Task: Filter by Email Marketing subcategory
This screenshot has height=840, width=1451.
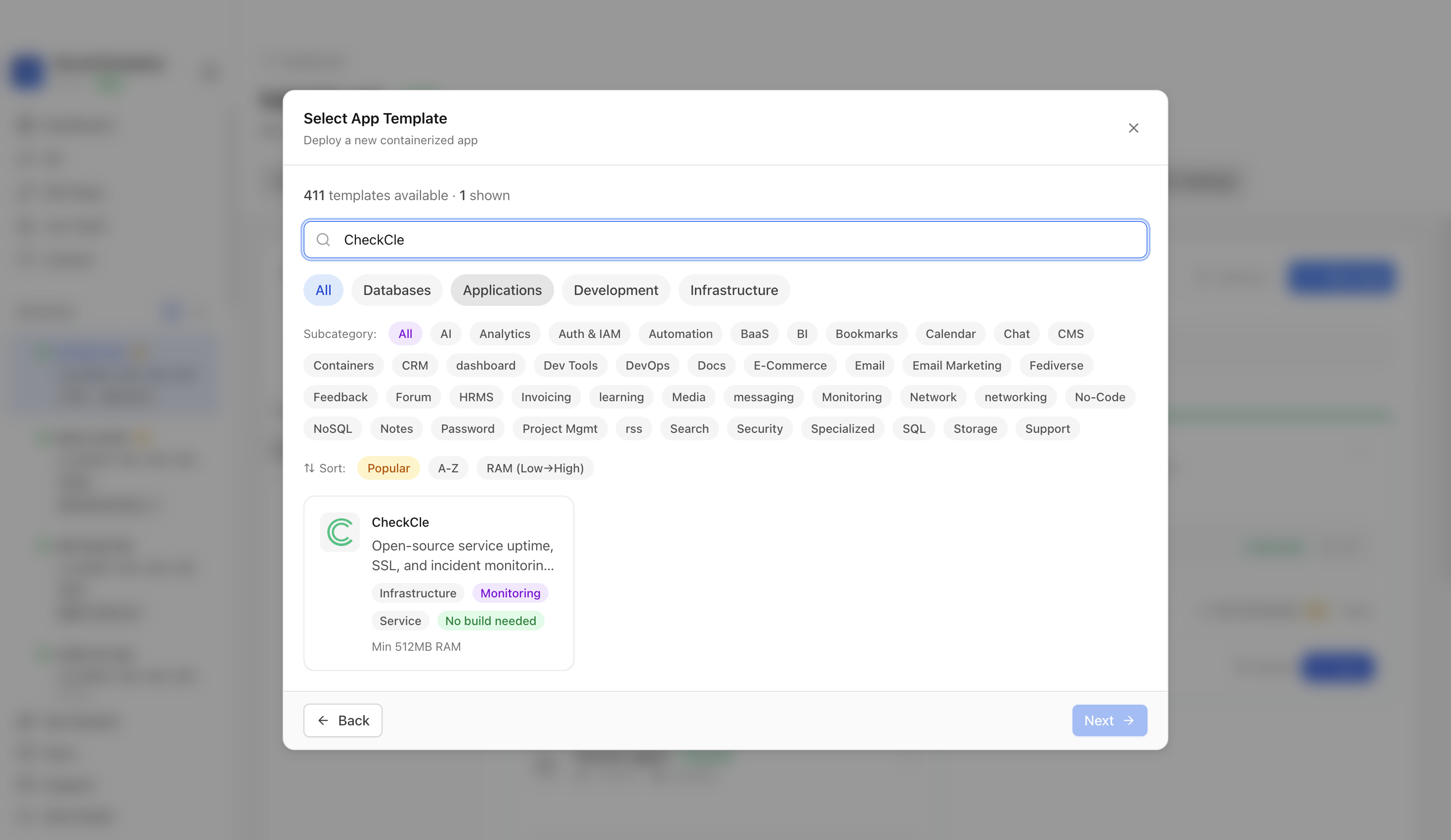Action: tap(956, 366)
